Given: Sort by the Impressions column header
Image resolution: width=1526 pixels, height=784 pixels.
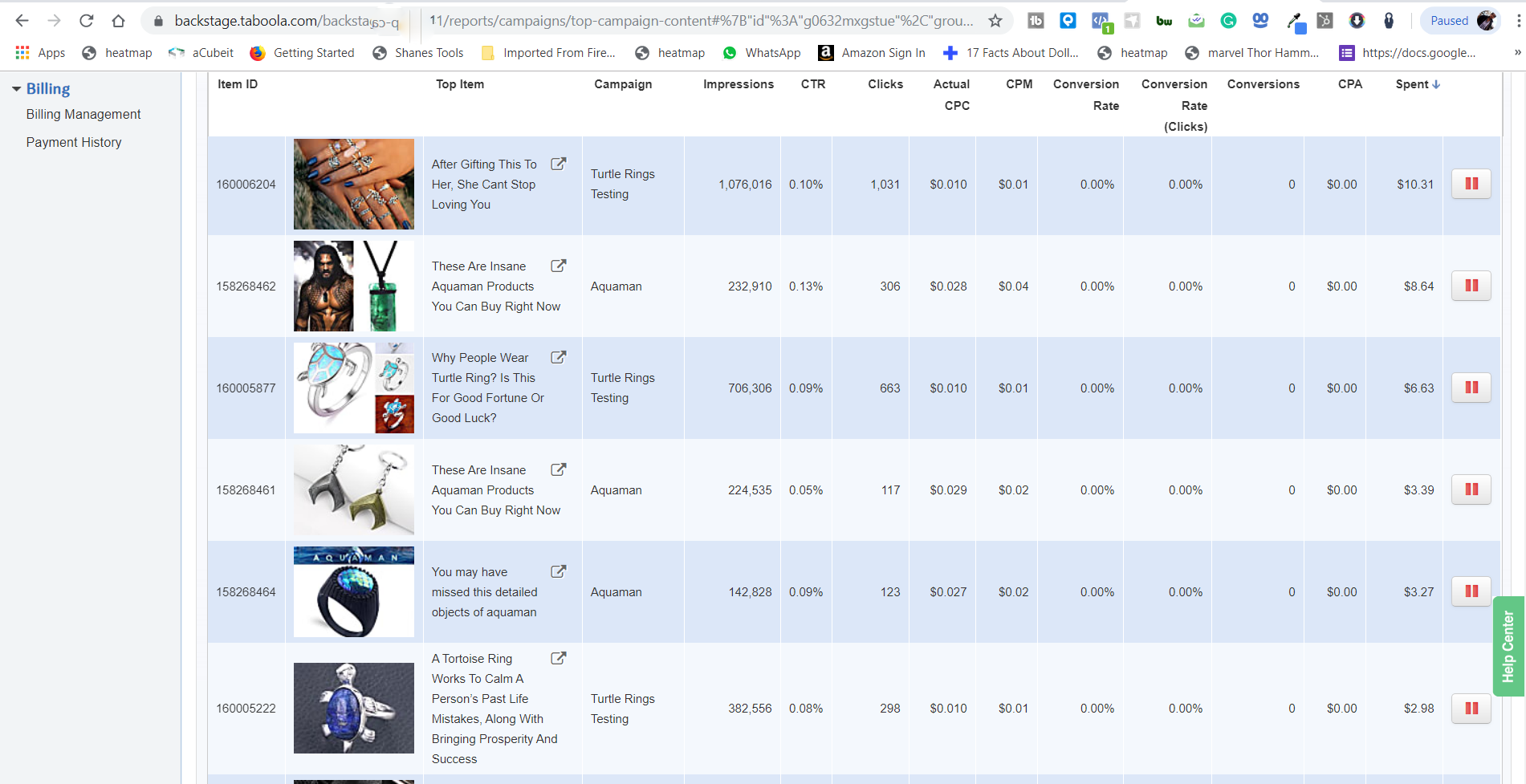Looking at the screenshot, I should click(739, 84).
